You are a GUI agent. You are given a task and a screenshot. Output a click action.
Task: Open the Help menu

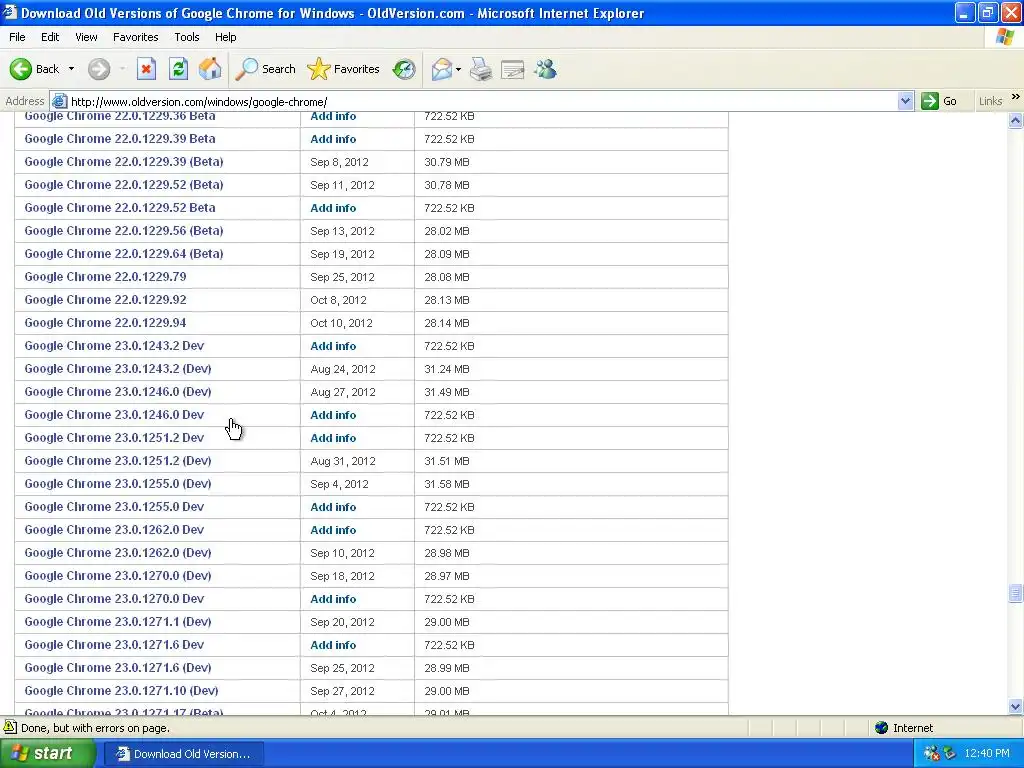pos(225,37)
